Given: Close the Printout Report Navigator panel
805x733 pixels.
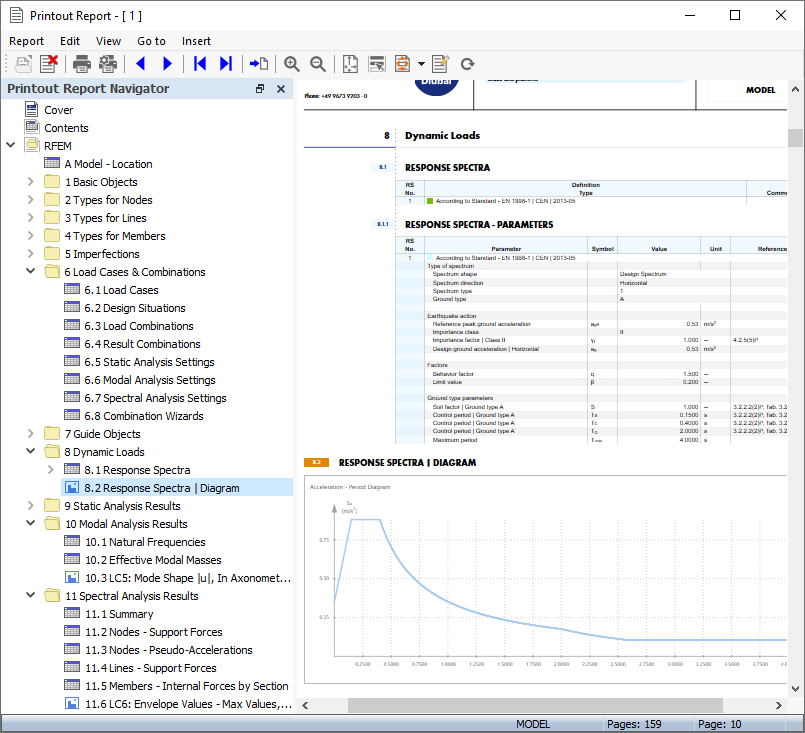Looking at the screenshot, I should coord(281,89).
